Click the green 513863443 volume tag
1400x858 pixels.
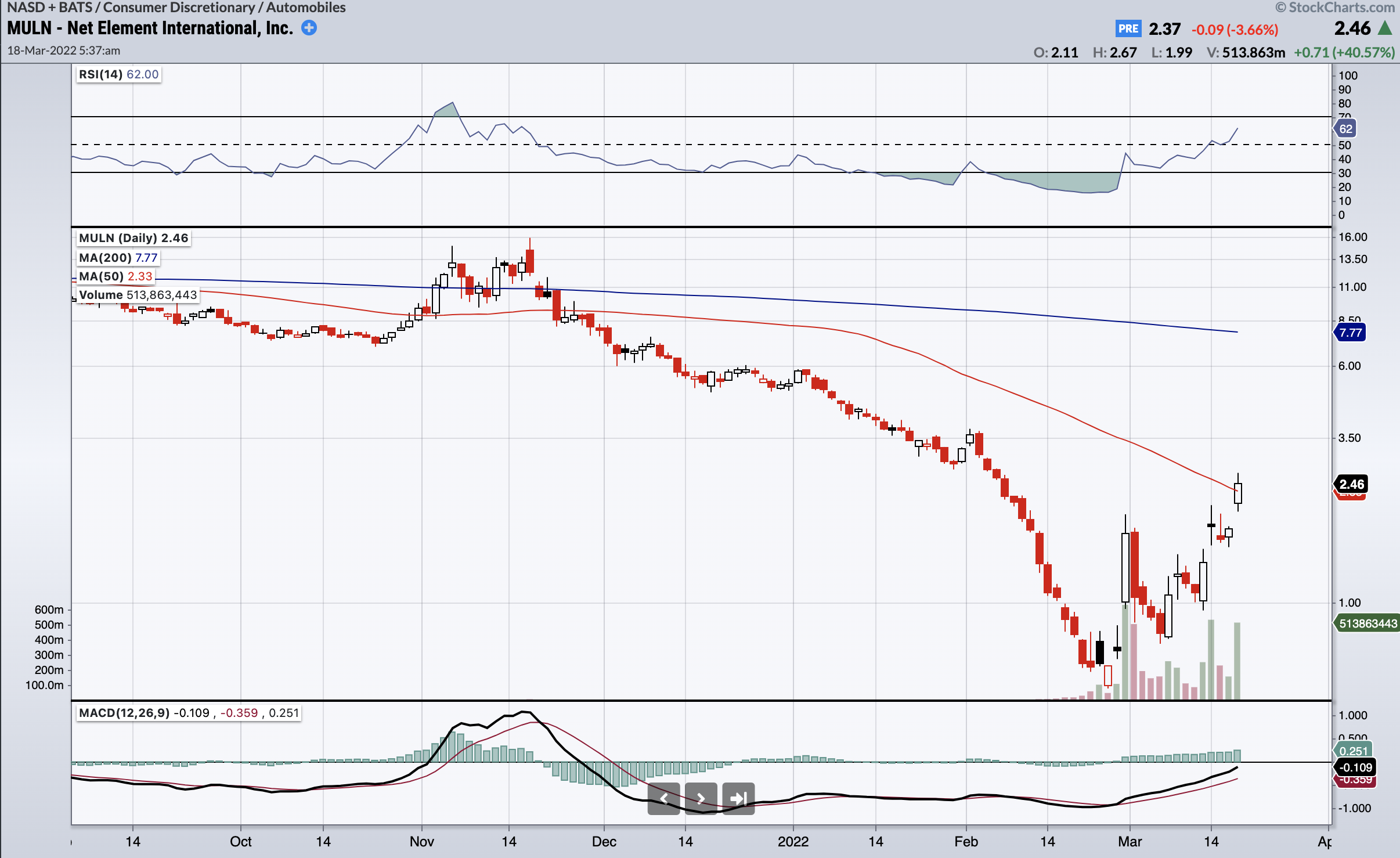pos(1367,623)
